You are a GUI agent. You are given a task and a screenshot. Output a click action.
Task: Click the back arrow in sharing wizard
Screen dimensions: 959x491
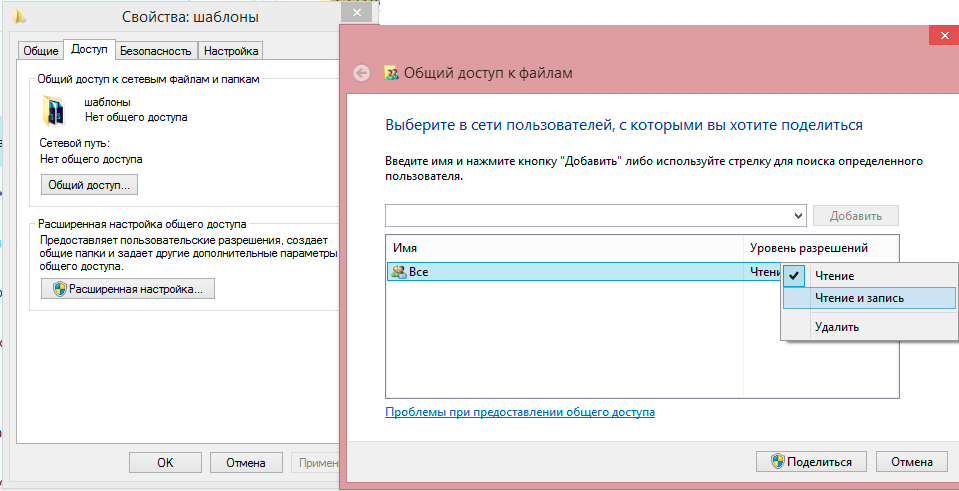tap(362, 73)
